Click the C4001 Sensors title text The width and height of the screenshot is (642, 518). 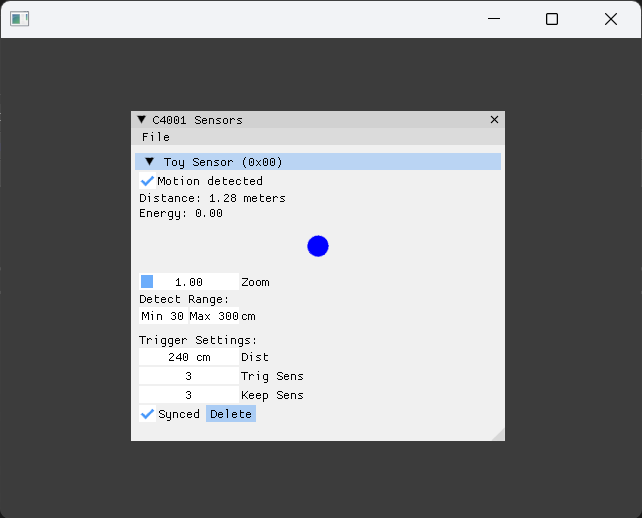pyautogui.click(x=197, y=120)
